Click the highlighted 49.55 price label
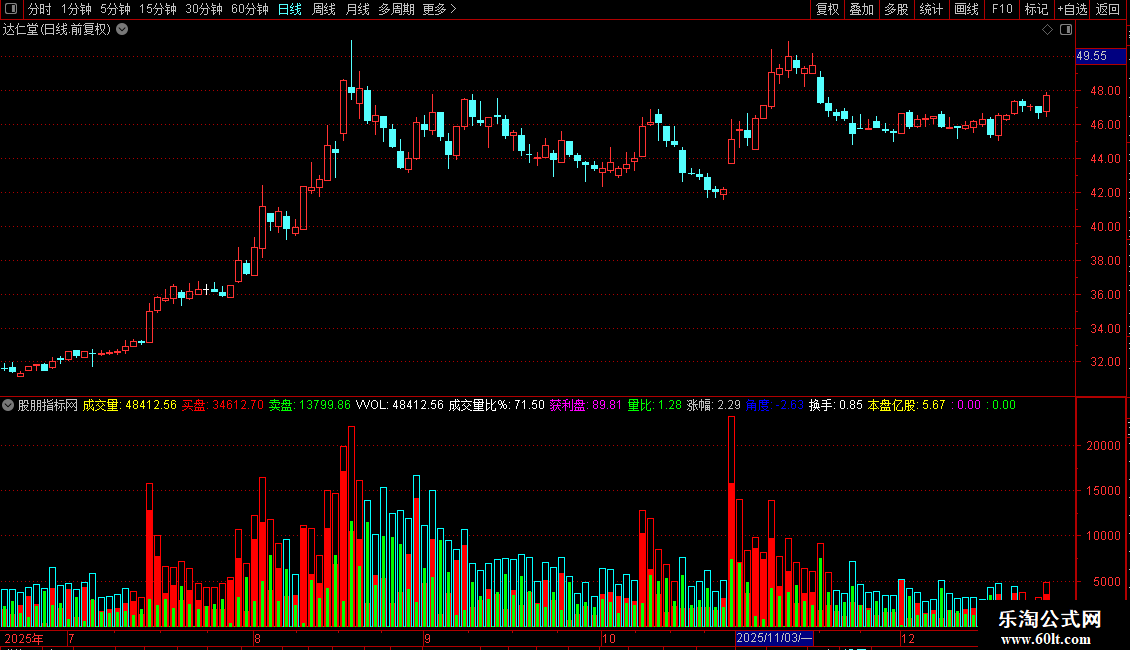 tap(1100, 55)
